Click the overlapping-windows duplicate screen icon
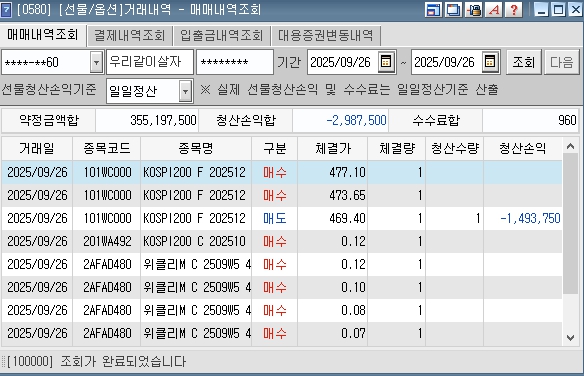Screen dimensions: 584x376 pyautogui.click(x=453, y=9)
